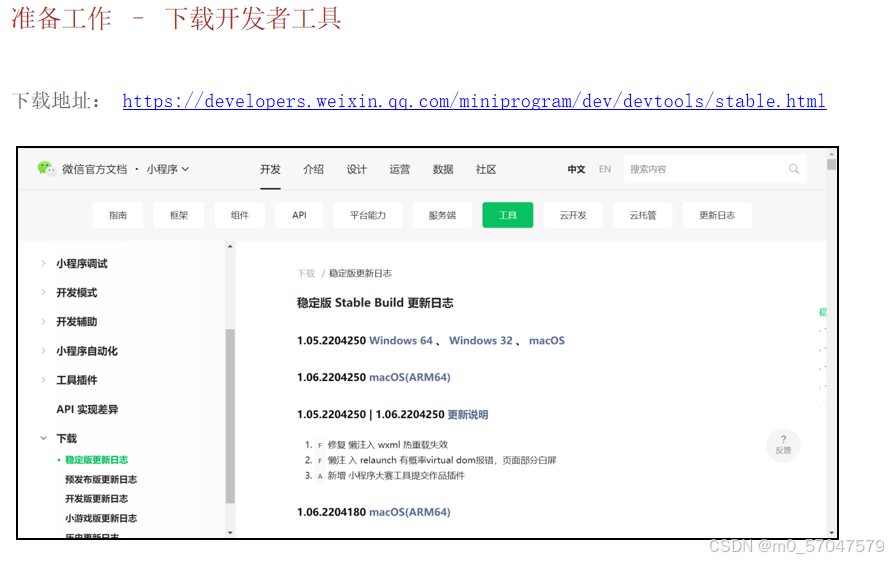Select 开发版更新日志 in the sidebar
Viewport: 888px width, 561px height.
[x=96, y=499]
